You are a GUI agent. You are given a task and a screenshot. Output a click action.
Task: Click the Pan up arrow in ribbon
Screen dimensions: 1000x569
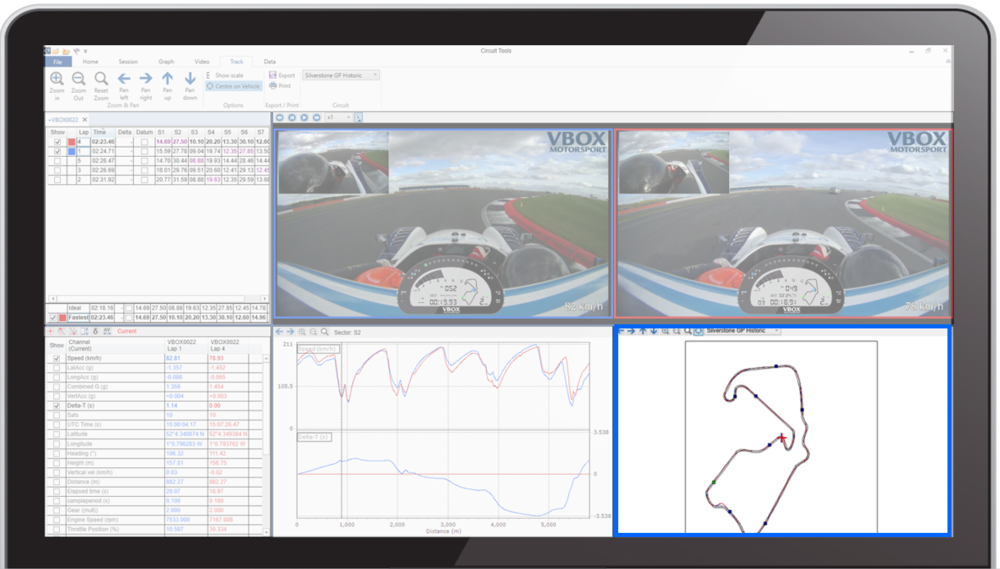coord(168,78)
